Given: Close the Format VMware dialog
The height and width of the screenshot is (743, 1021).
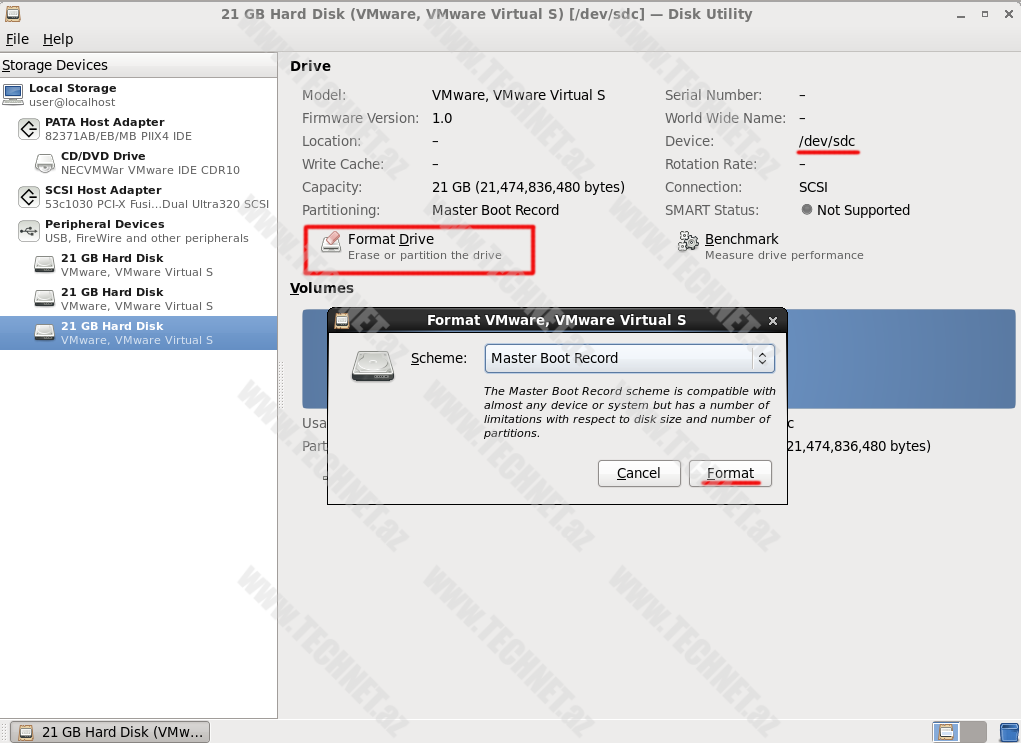Looking at the screenshot, I should (772, 321).
